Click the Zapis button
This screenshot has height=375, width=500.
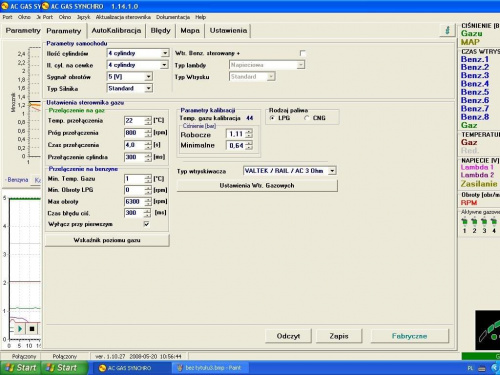339,336
